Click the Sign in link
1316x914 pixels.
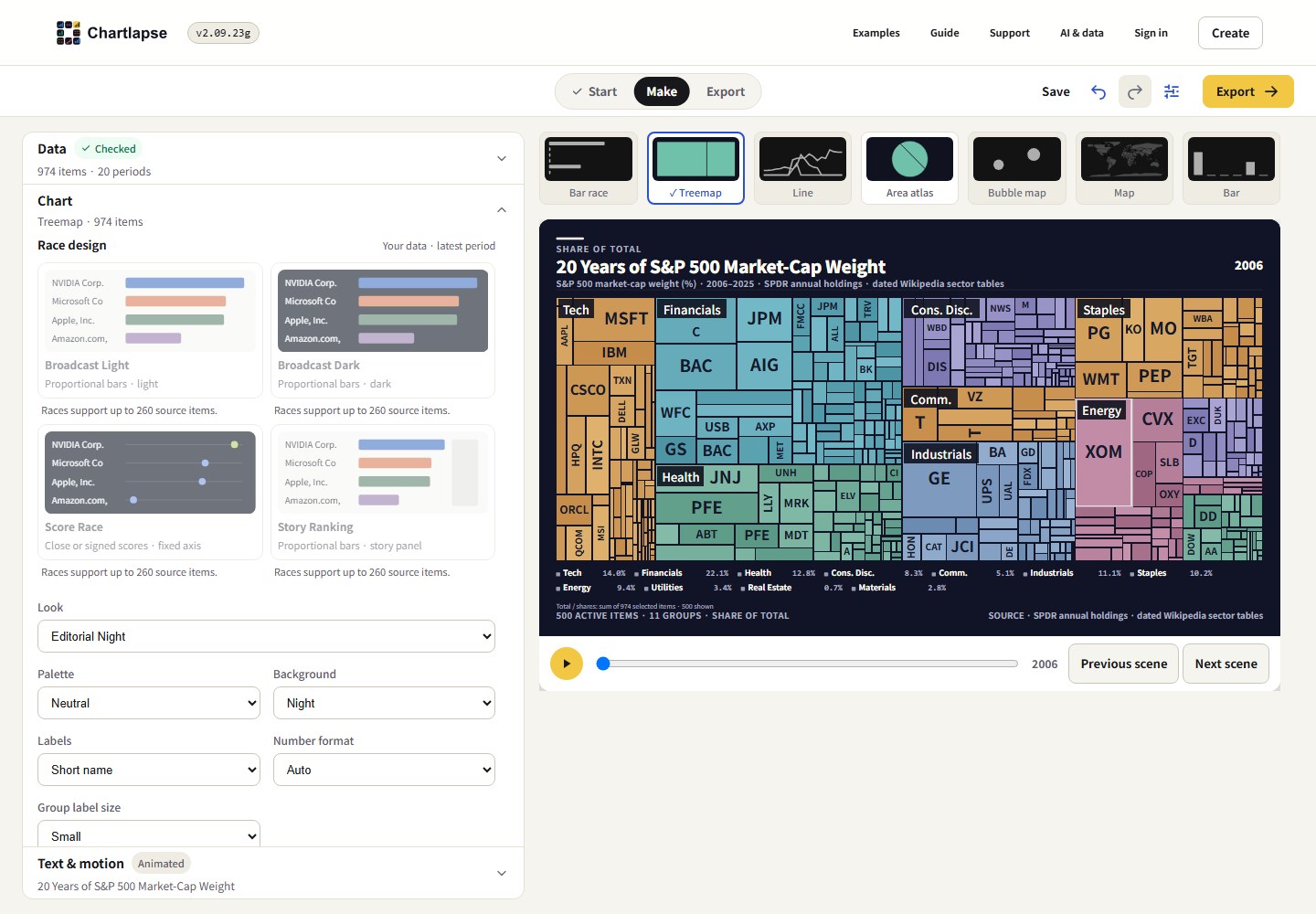coord(1151,33)
